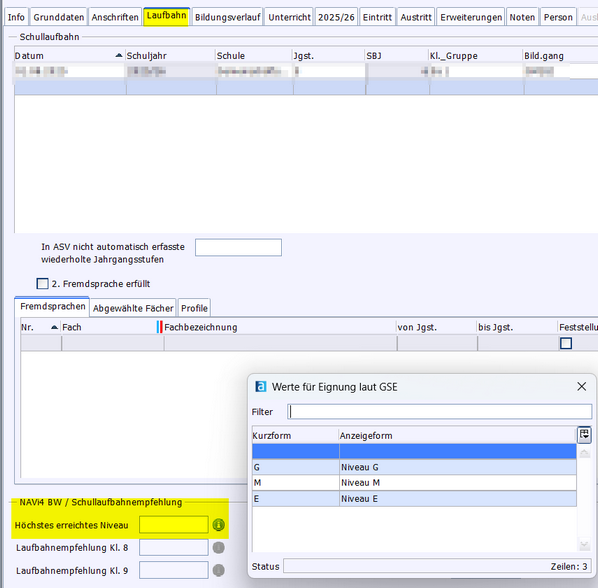
Task: Switch to the Grunddaten tab
Action: [59, 18]
